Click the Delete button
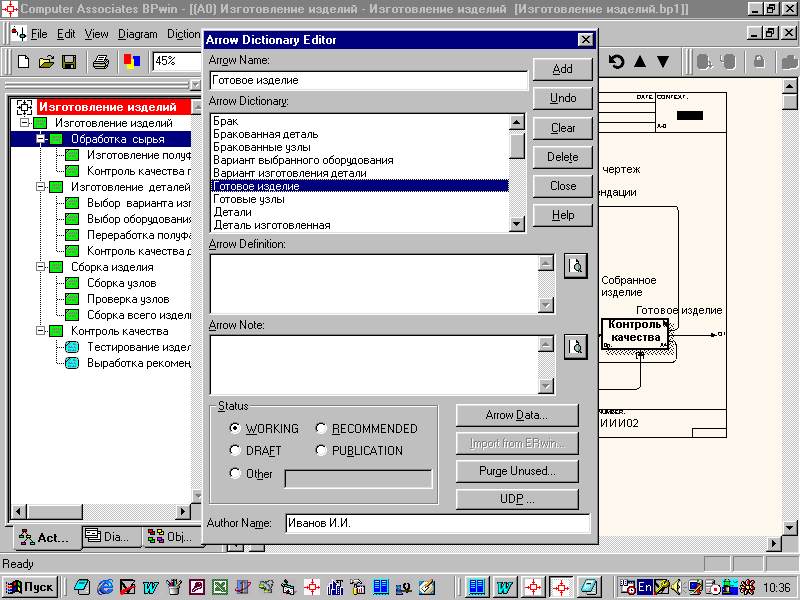 (562, 157)
